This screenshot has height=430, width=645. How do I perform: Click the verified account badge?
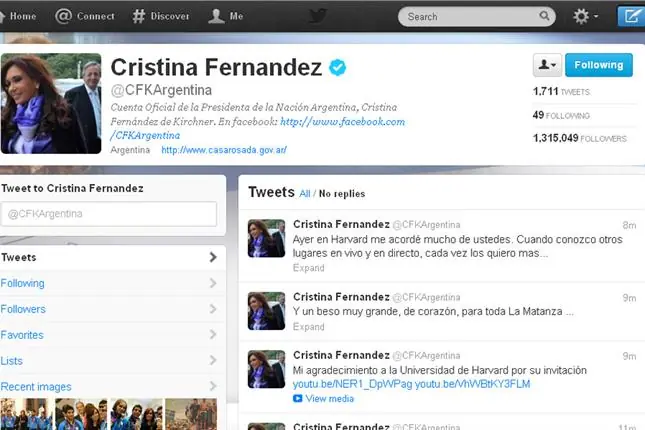337,67
